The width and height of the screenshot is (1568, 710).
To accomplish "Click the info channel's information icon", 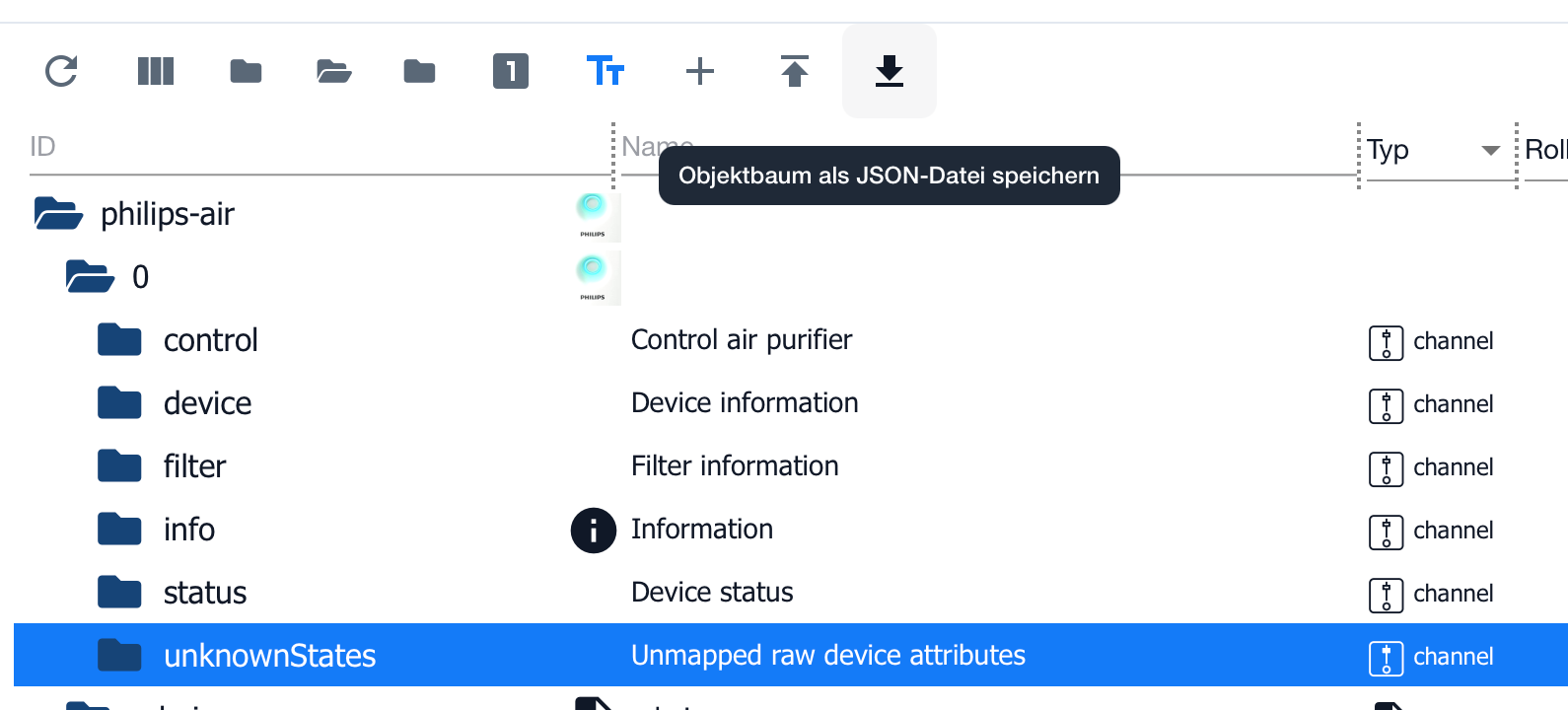I will tap(594, 531).
